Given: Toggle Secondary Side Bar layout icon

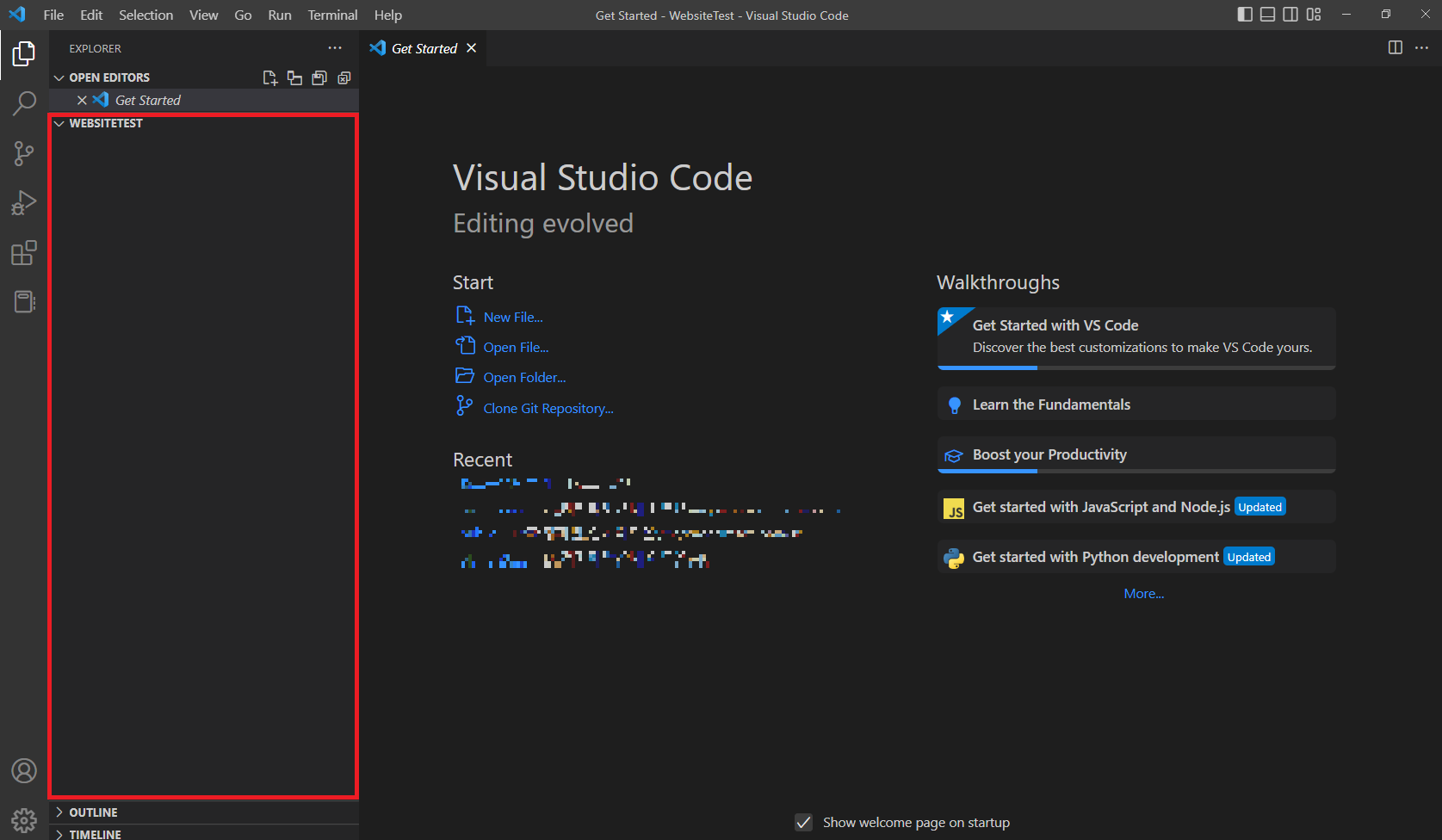Looking at the screenshot, I should (1290, 15).
